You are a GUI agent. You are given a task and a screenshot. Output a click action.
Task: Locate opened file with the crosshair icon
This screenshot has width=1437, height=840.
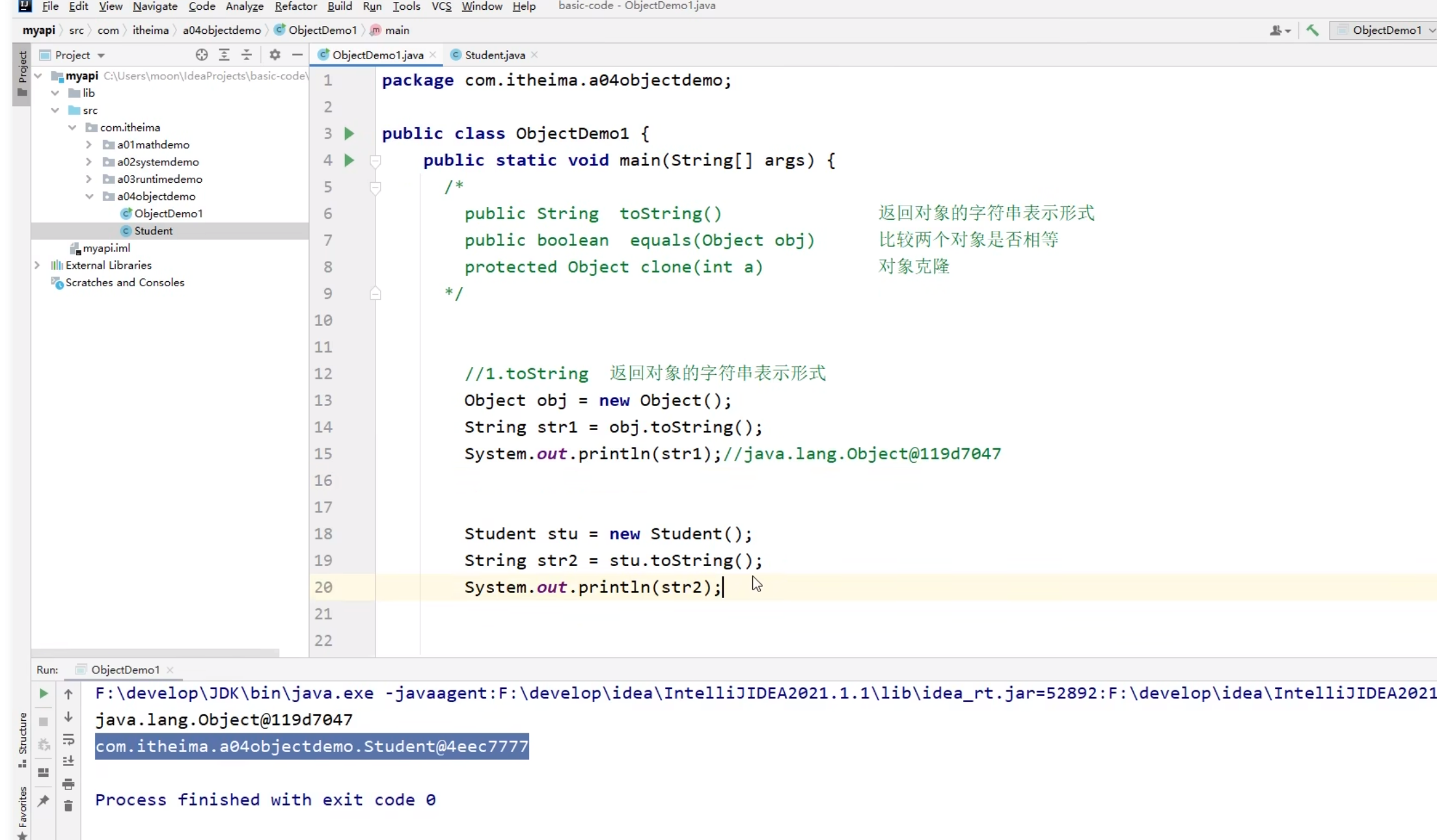pyautogui.click(x=201, y=55)
